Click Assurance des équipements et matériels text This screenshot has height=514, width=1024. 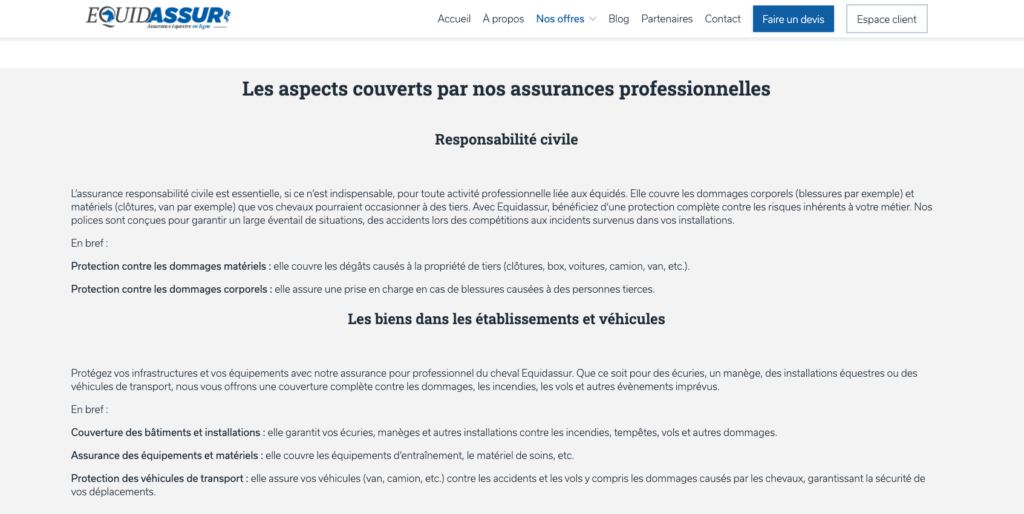167,455
